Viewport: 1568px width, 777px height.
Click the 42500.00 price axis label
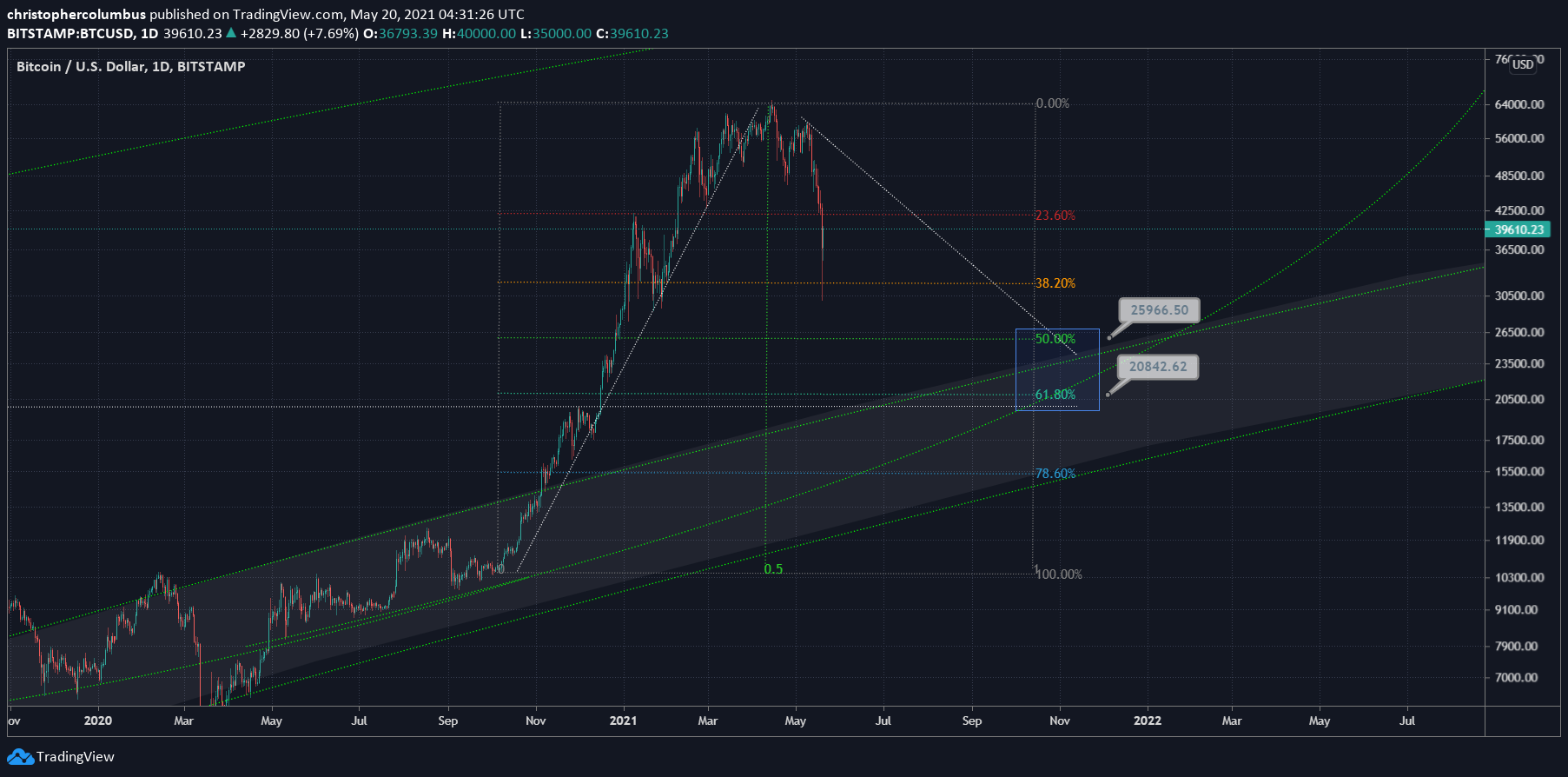1518,210
